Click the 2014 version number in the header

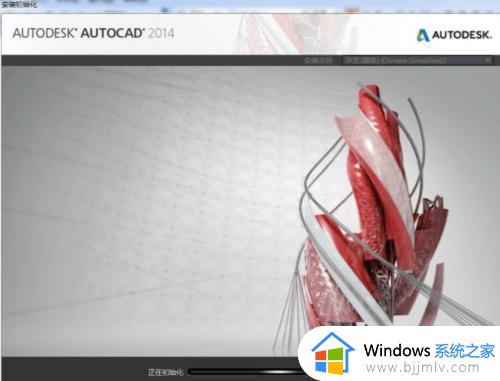pyautogui.click(x=161, y=33)
